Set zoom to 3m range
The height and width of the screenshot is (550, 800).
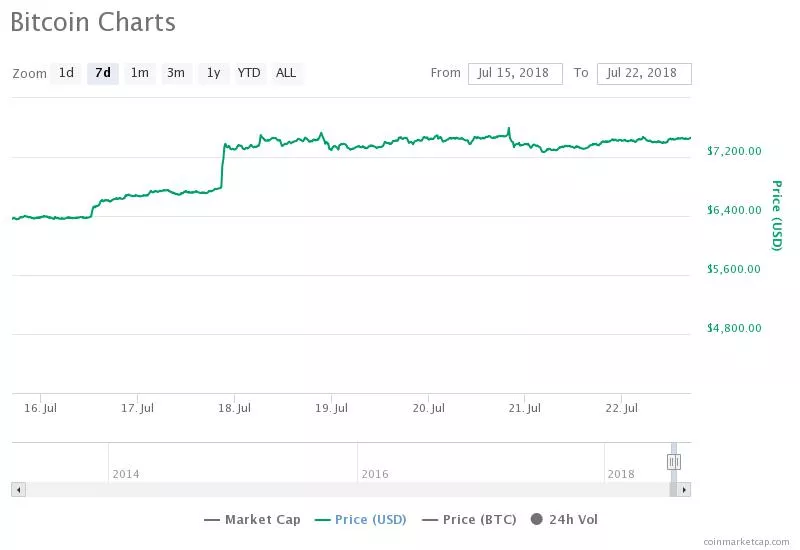pos(176,73)
